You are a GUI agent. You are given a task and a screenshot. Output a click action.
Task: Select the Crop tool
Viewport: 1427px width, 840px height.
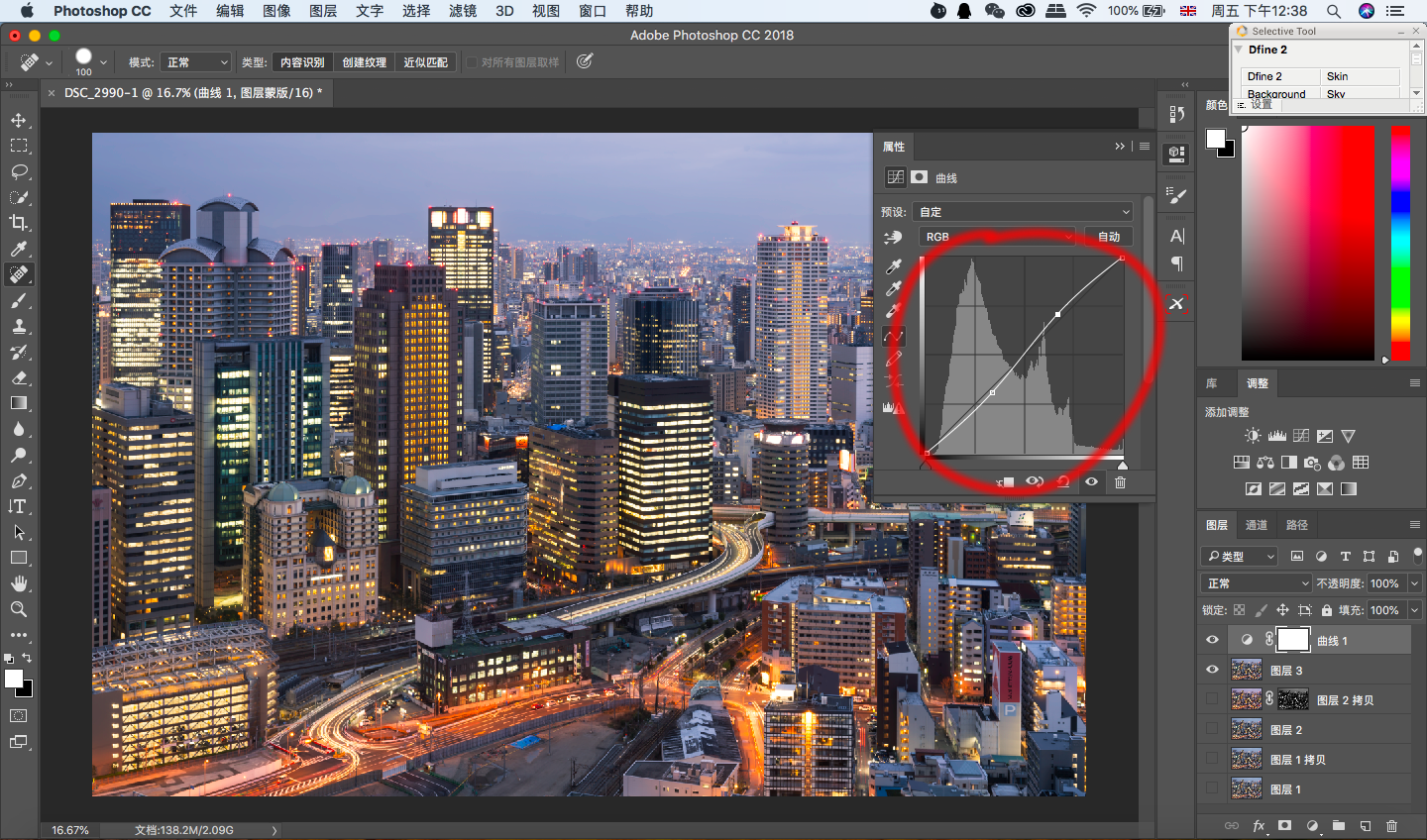pos(19,223)
